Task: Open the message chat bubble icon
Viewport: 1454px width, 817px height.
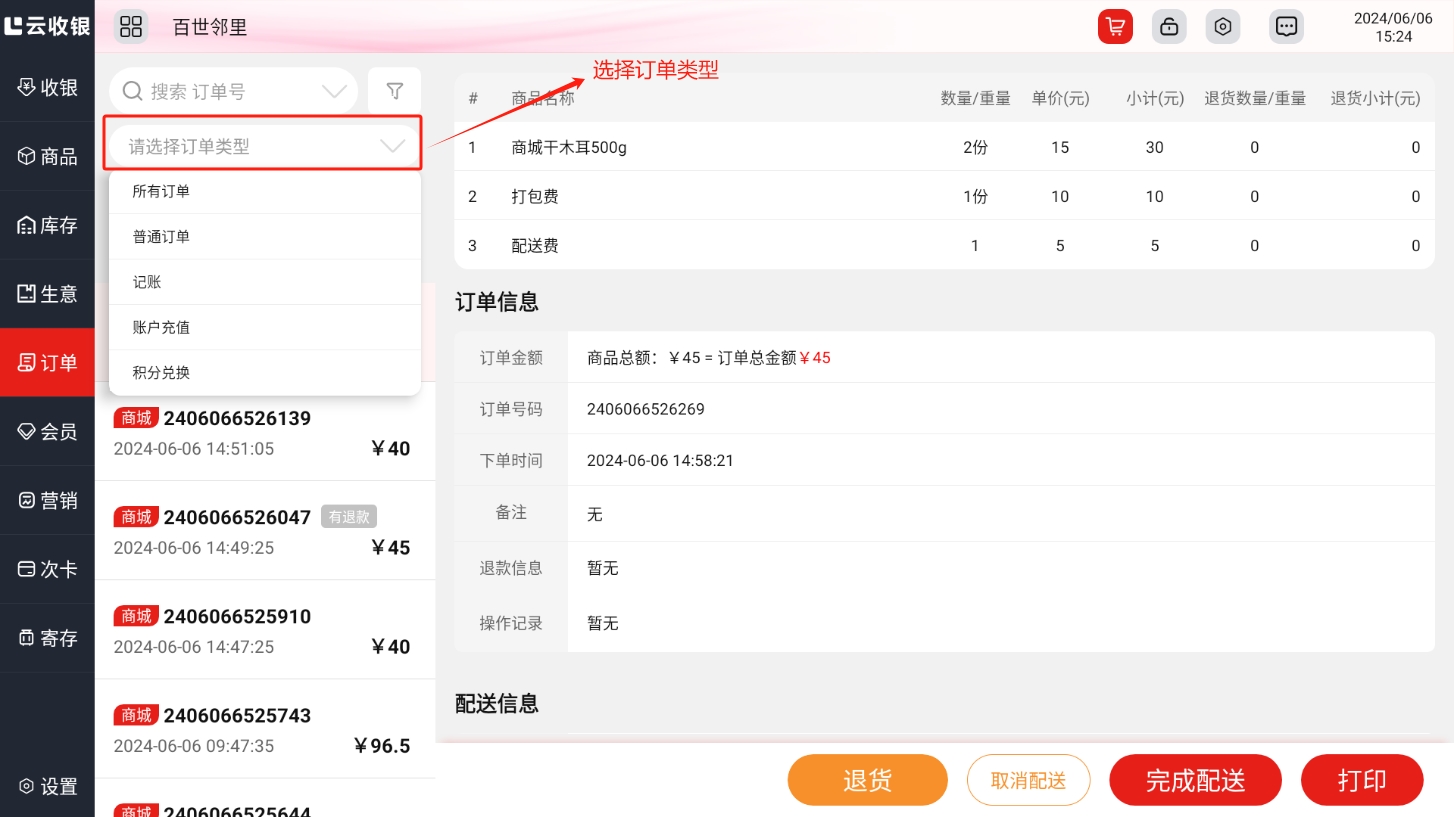Action: click(x=1286, y=27)
